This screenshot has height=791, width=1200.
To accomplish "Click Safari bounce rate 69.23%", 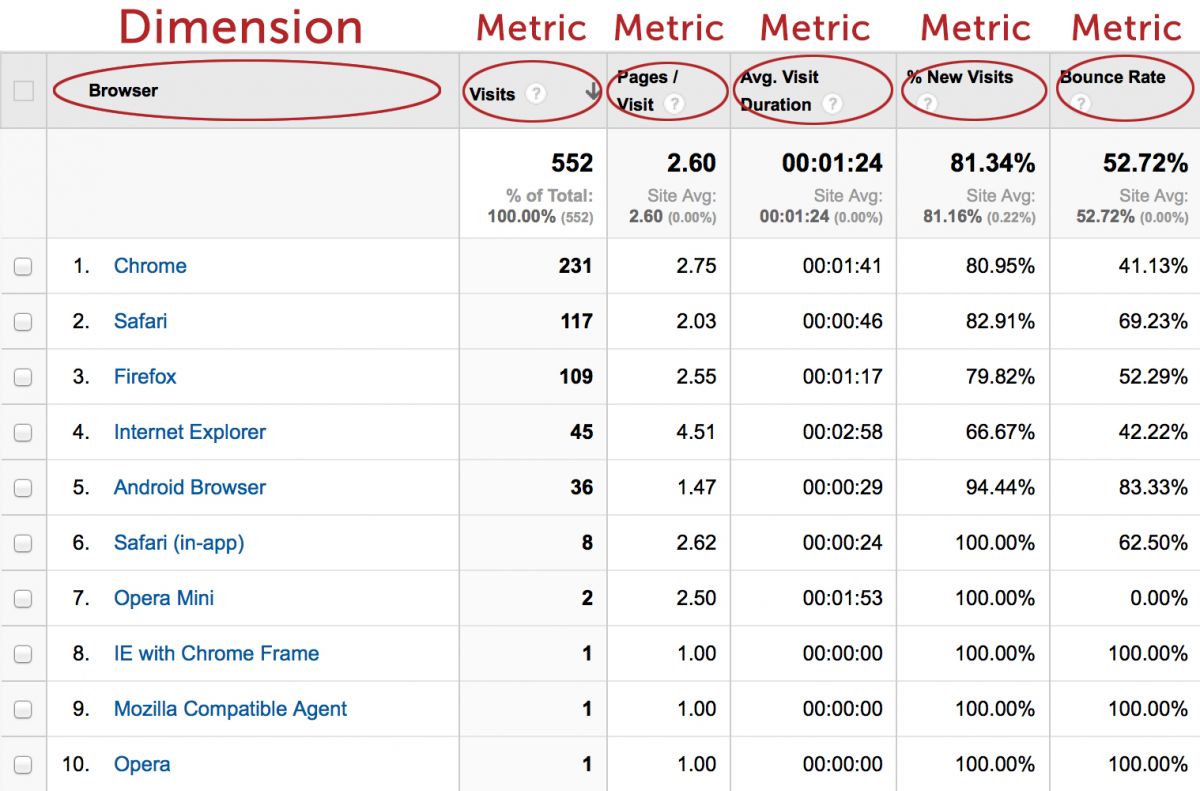I will point(1154,321).
